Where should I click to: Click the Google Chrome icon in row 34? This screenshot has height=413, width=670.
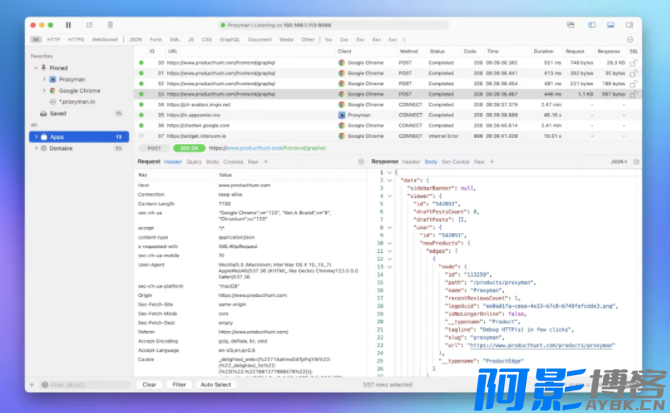click(x=341, y=105)
